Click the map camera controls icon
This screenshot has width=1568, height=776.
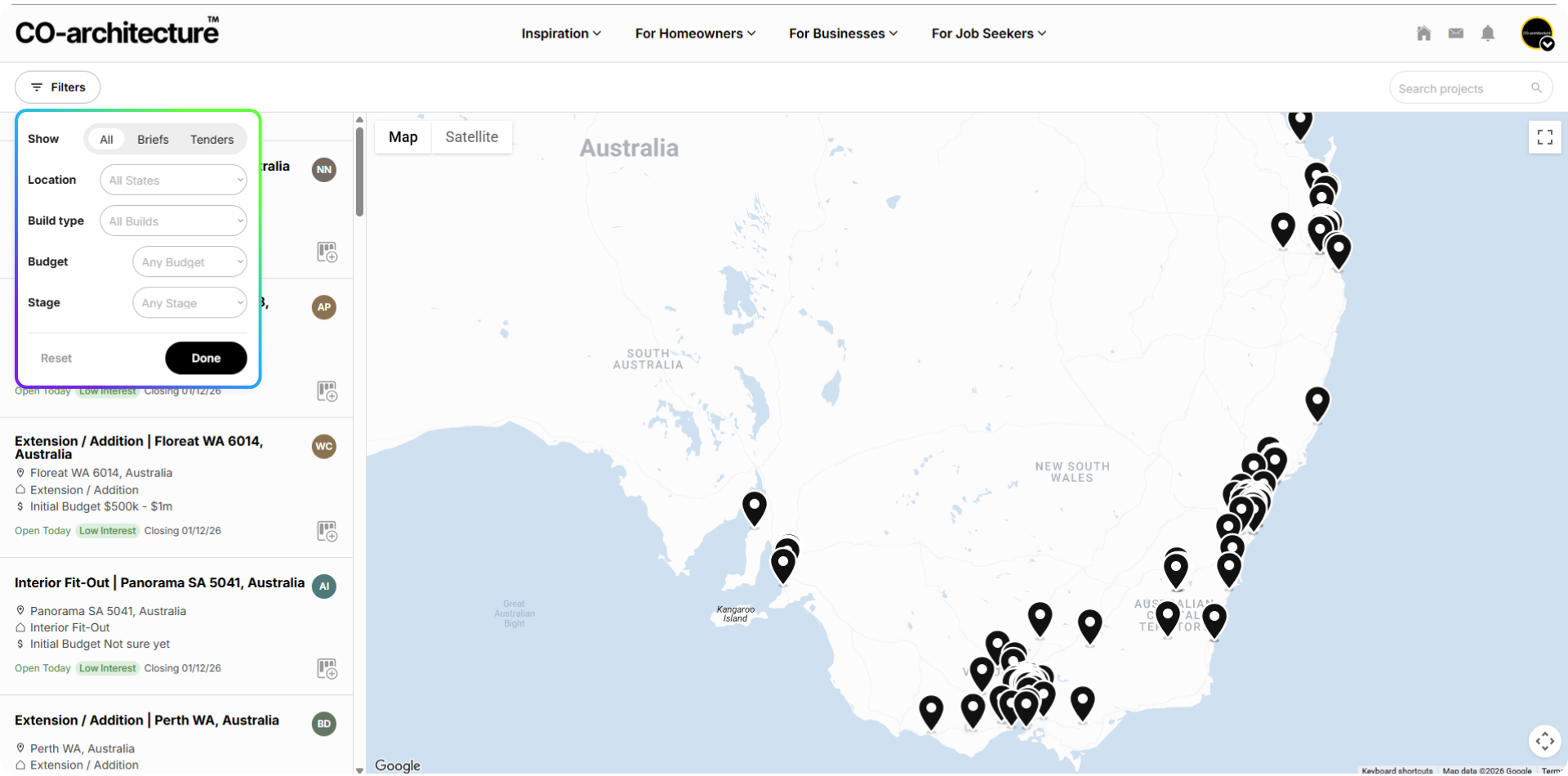1544,741
